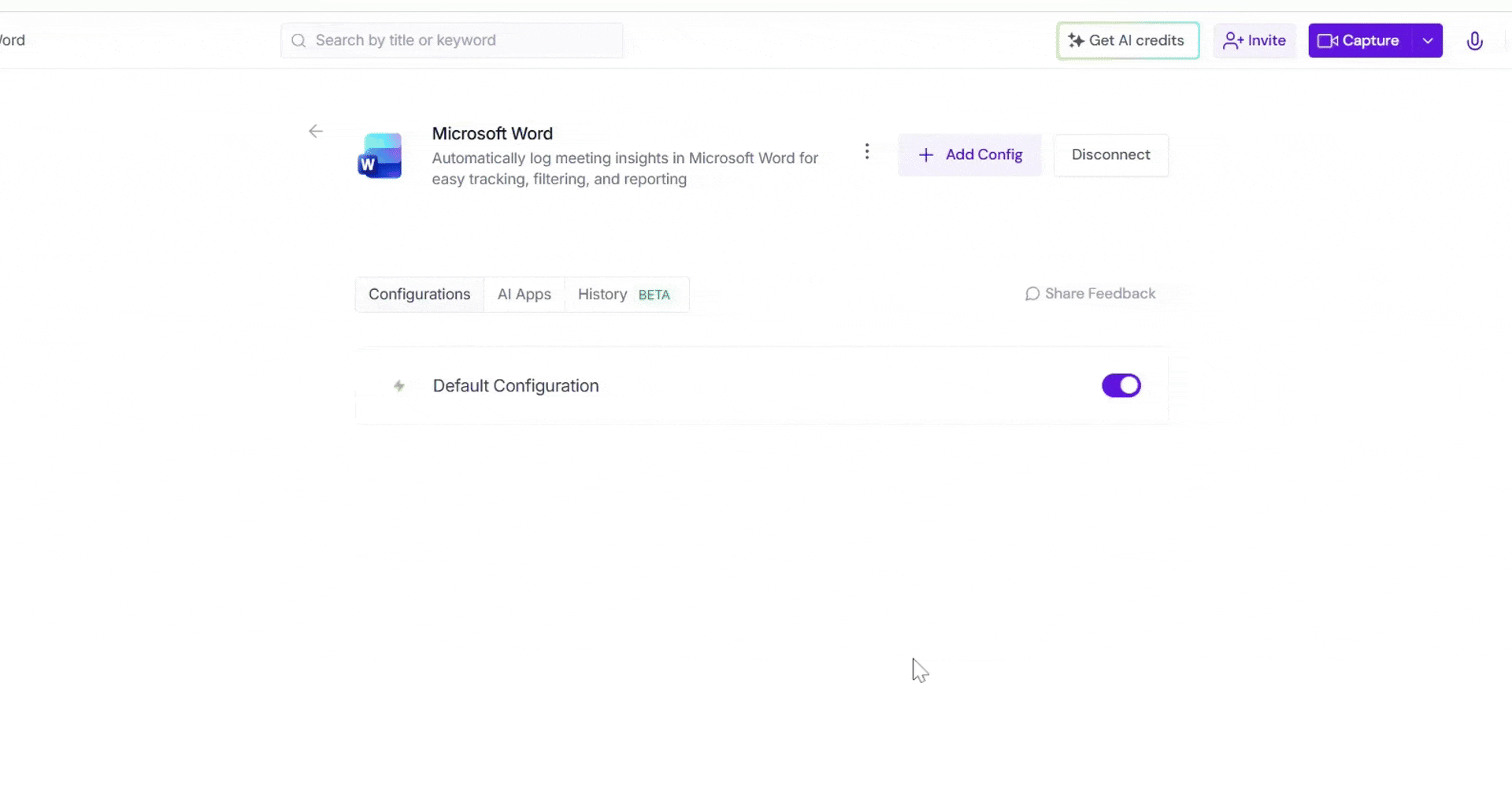Activate the microphone icon in the top bar

(x=1474, y=41)
